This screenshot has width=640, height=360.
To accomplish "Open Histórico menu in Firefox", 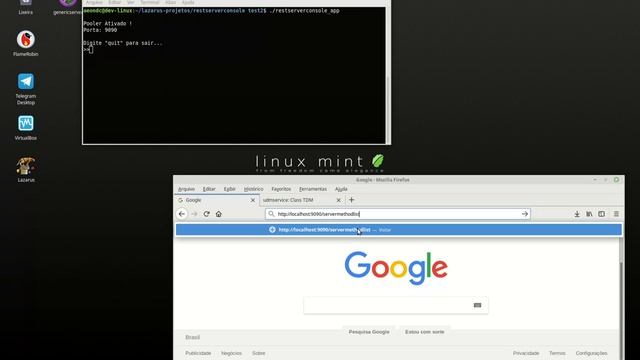I will pos(253,189).
